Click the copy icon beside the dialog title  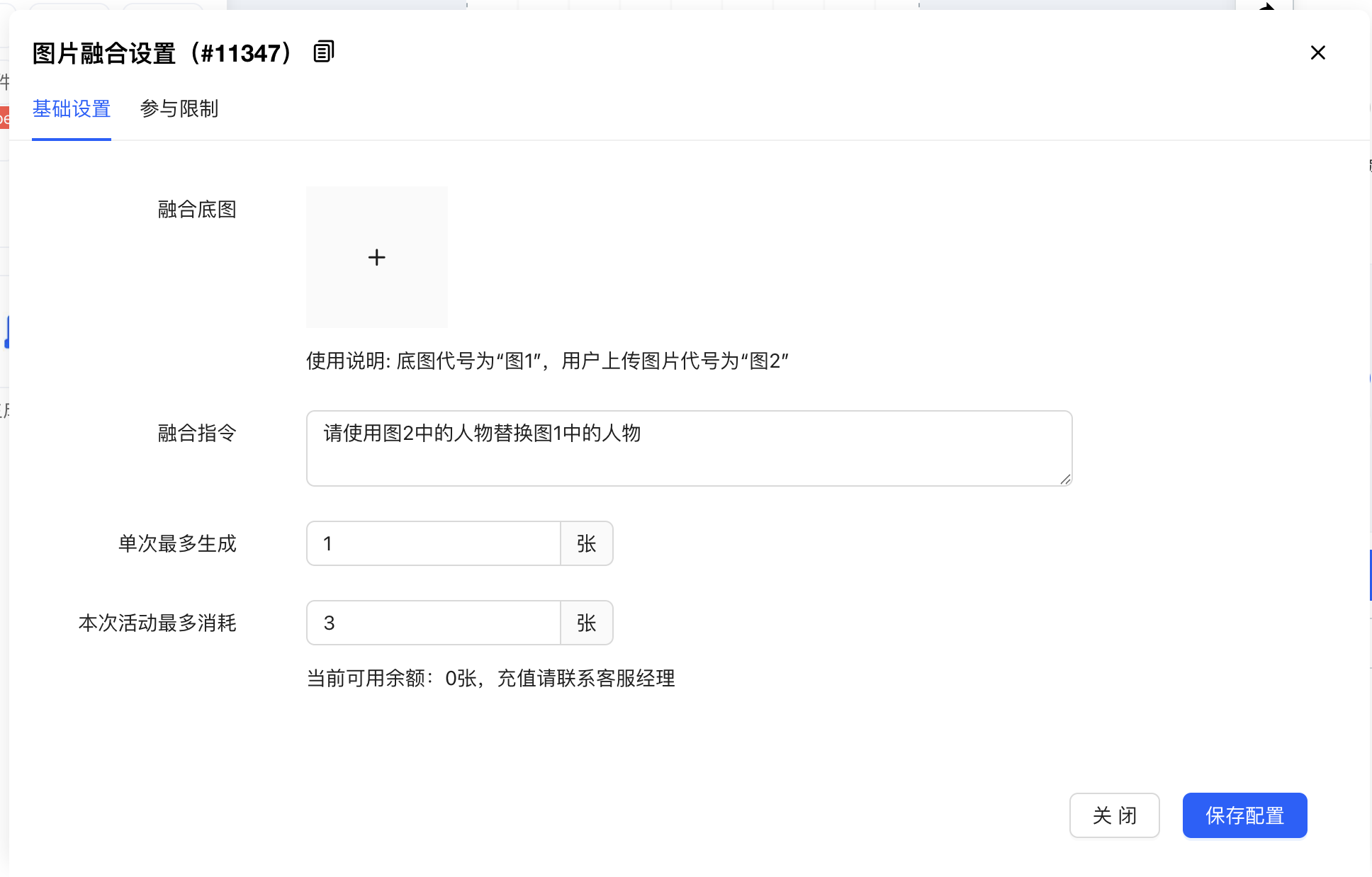323,52
